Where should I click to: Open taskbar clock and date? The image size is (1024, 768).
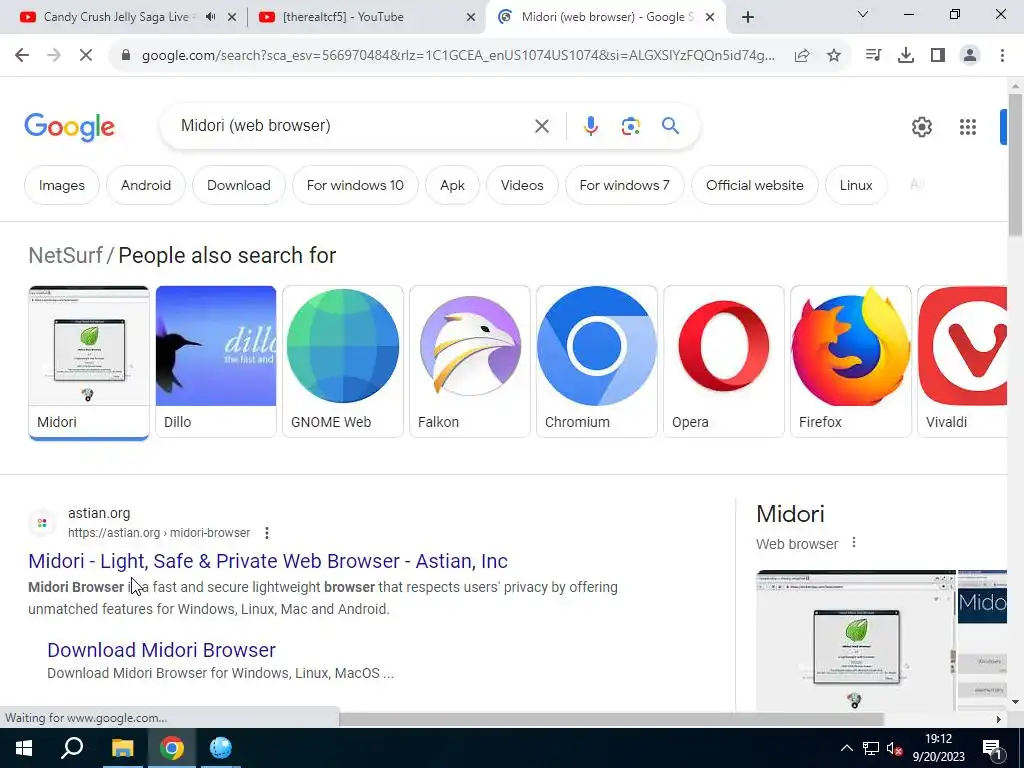pyautogui.click(x=938, y=748)
